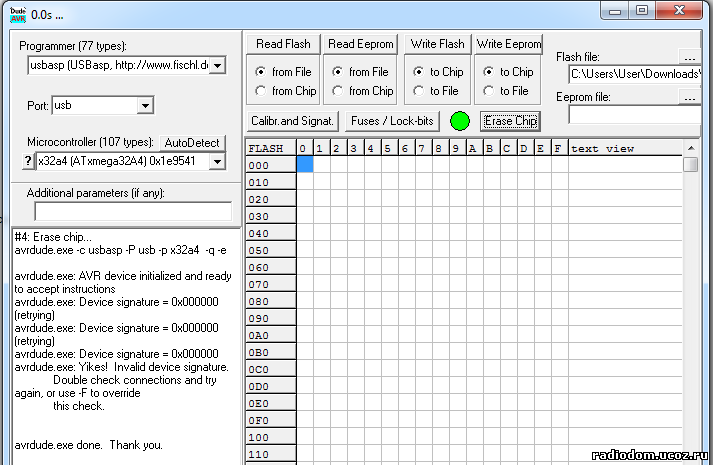Click the Write Flash button
This screenshot has height=465, width=713.
[437, 44]
